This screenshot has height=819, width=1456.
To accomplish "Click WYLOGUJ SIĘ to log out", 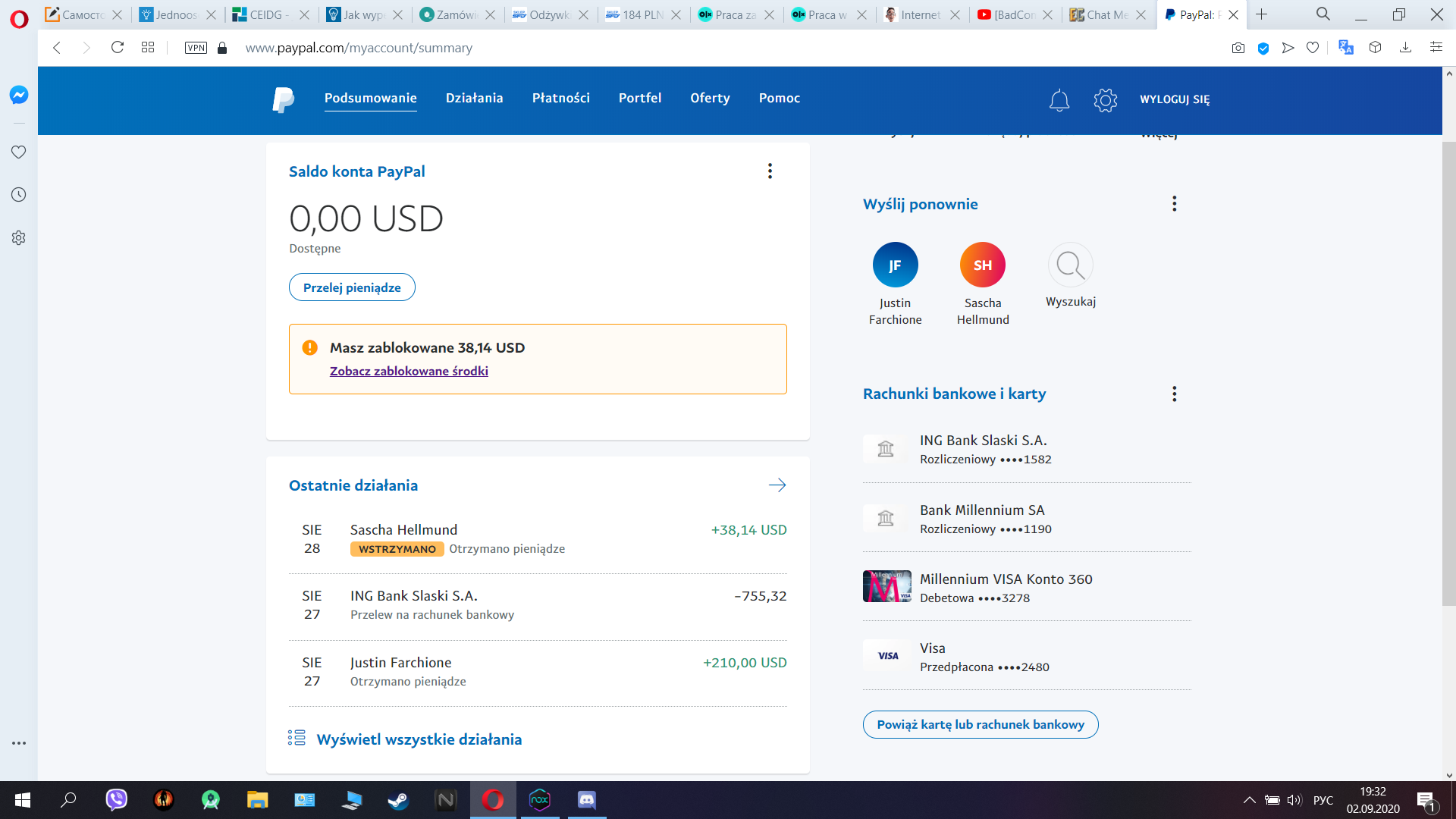I will click(x=1175, y=99).
